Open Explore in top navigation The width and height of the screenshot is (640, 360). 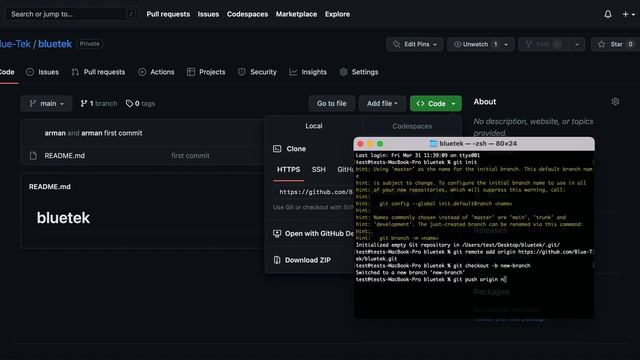tap(337, 14)
